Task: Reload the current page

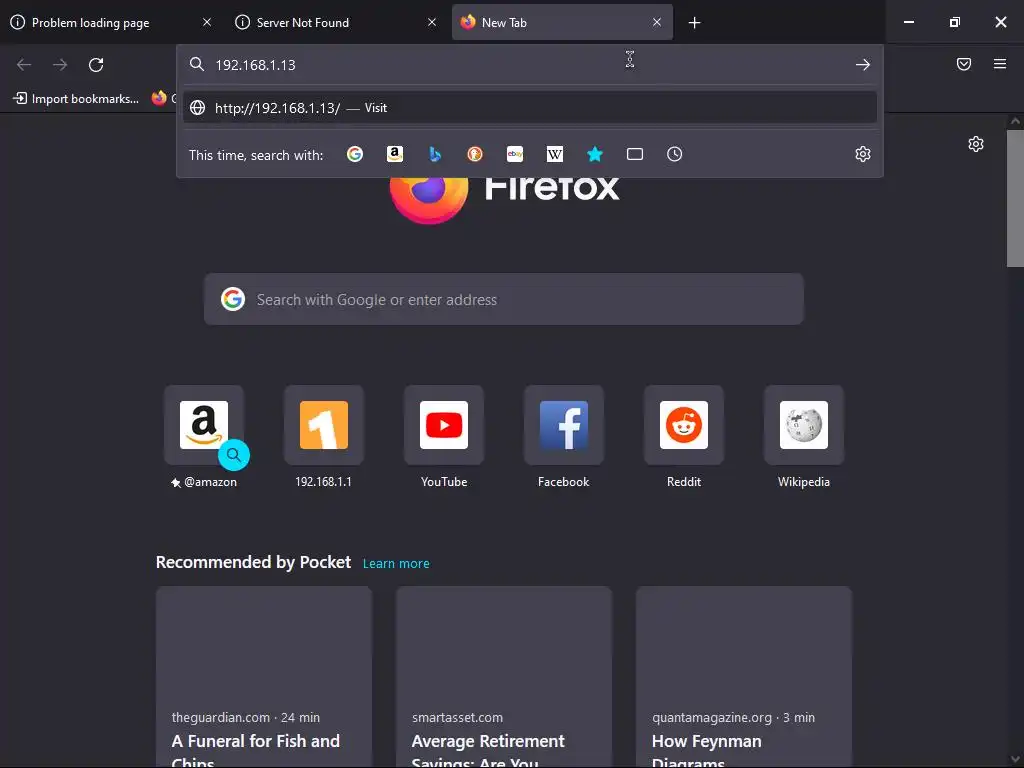Action: pyautogui.click(x=96, y=65)
